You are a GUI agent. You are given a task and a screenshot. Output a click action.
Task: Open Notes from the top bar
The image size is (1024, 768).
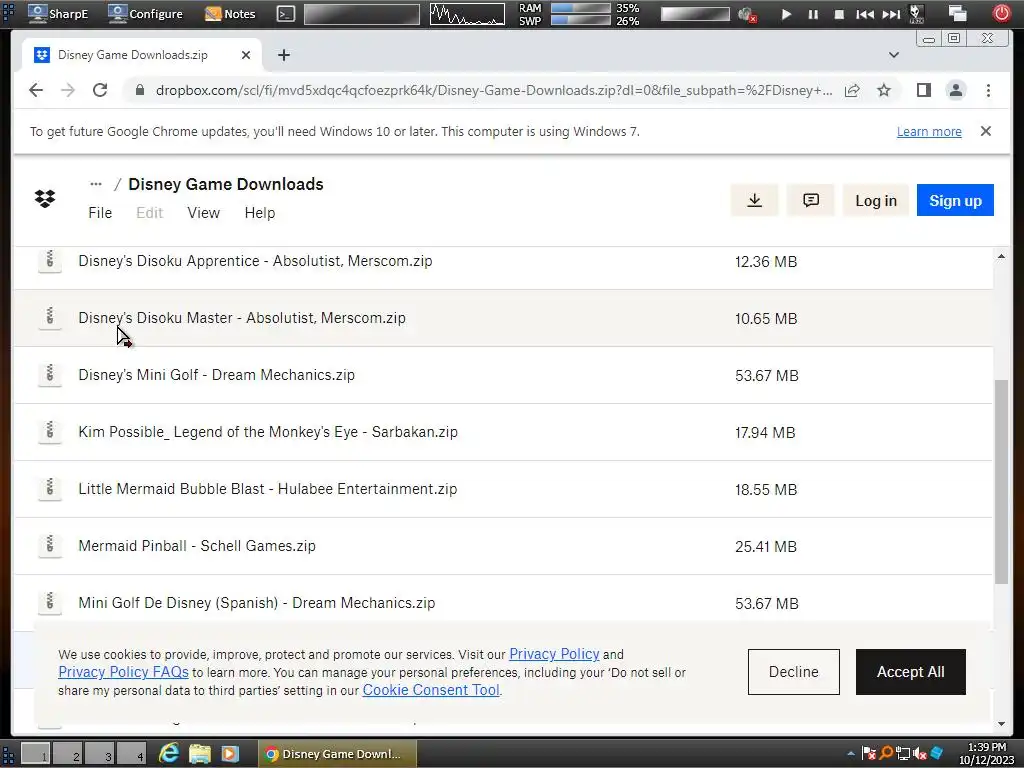230,14
